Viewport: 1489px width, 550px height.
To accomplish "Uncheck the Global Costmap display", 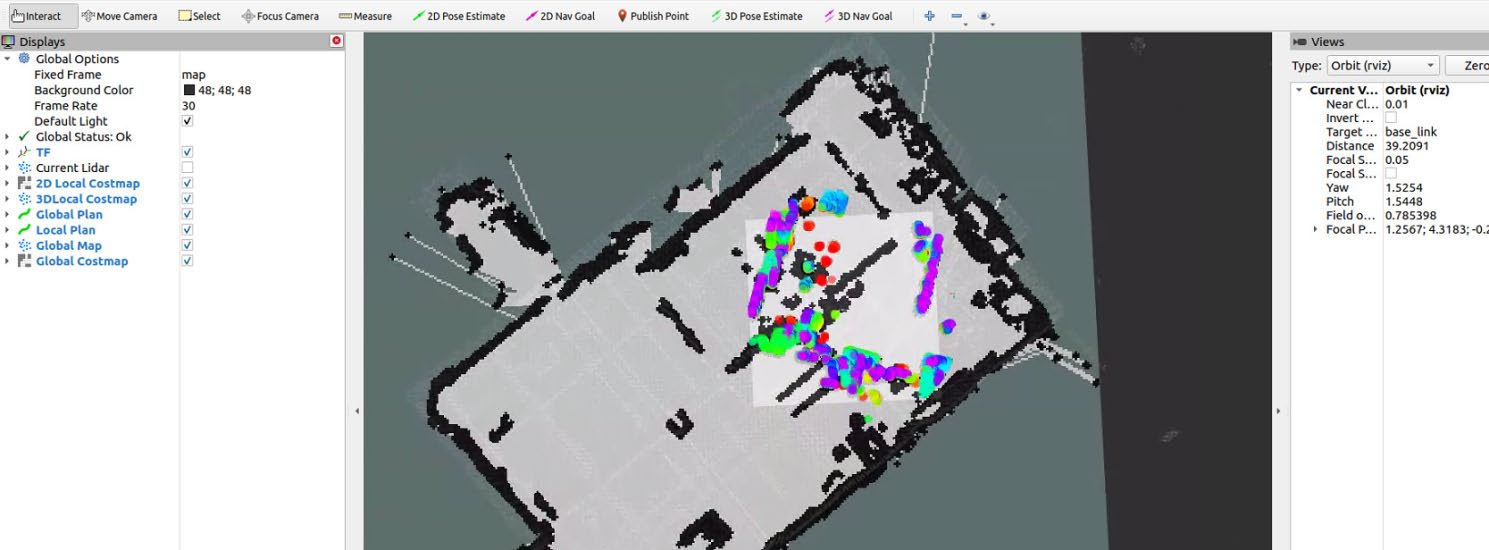I will pyautogui.click(x=187, y=261).
